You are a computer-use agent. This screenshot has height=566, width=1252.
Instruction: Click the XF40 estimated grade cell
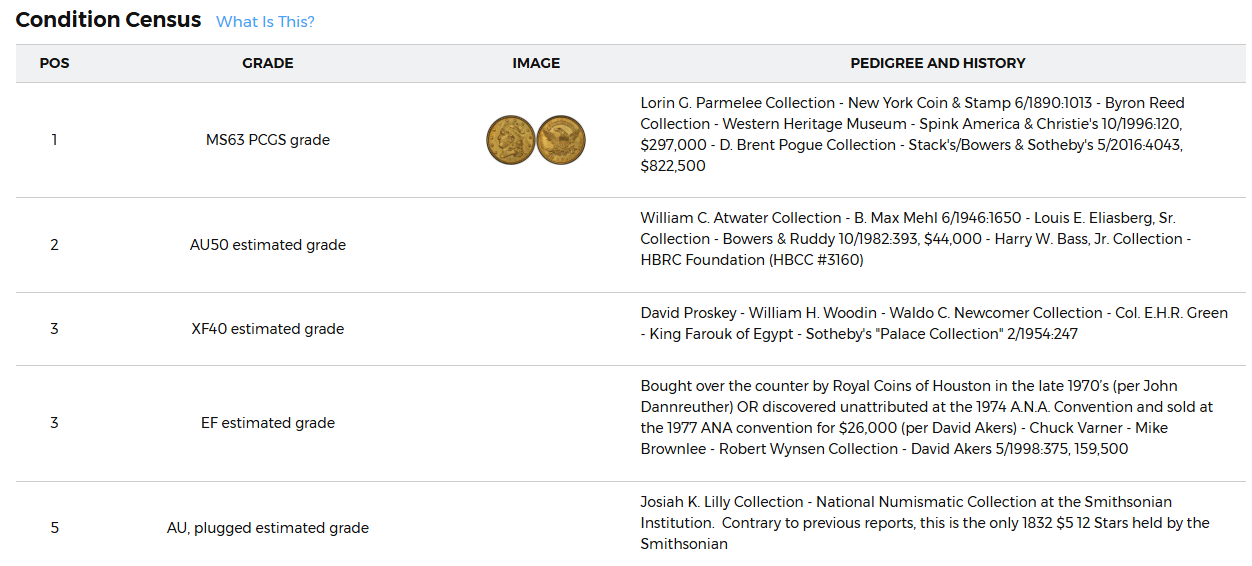tap(268, 329)
